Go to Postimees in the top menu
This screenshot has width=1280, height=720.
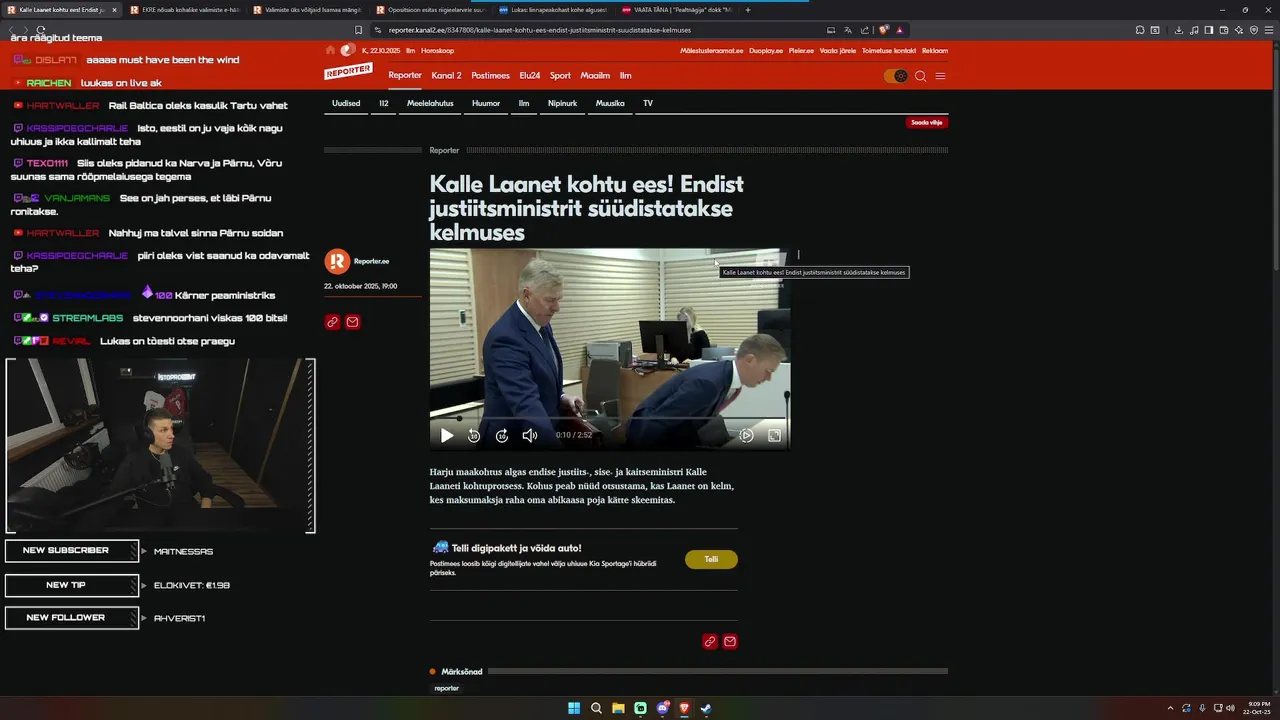coord(490,76)
